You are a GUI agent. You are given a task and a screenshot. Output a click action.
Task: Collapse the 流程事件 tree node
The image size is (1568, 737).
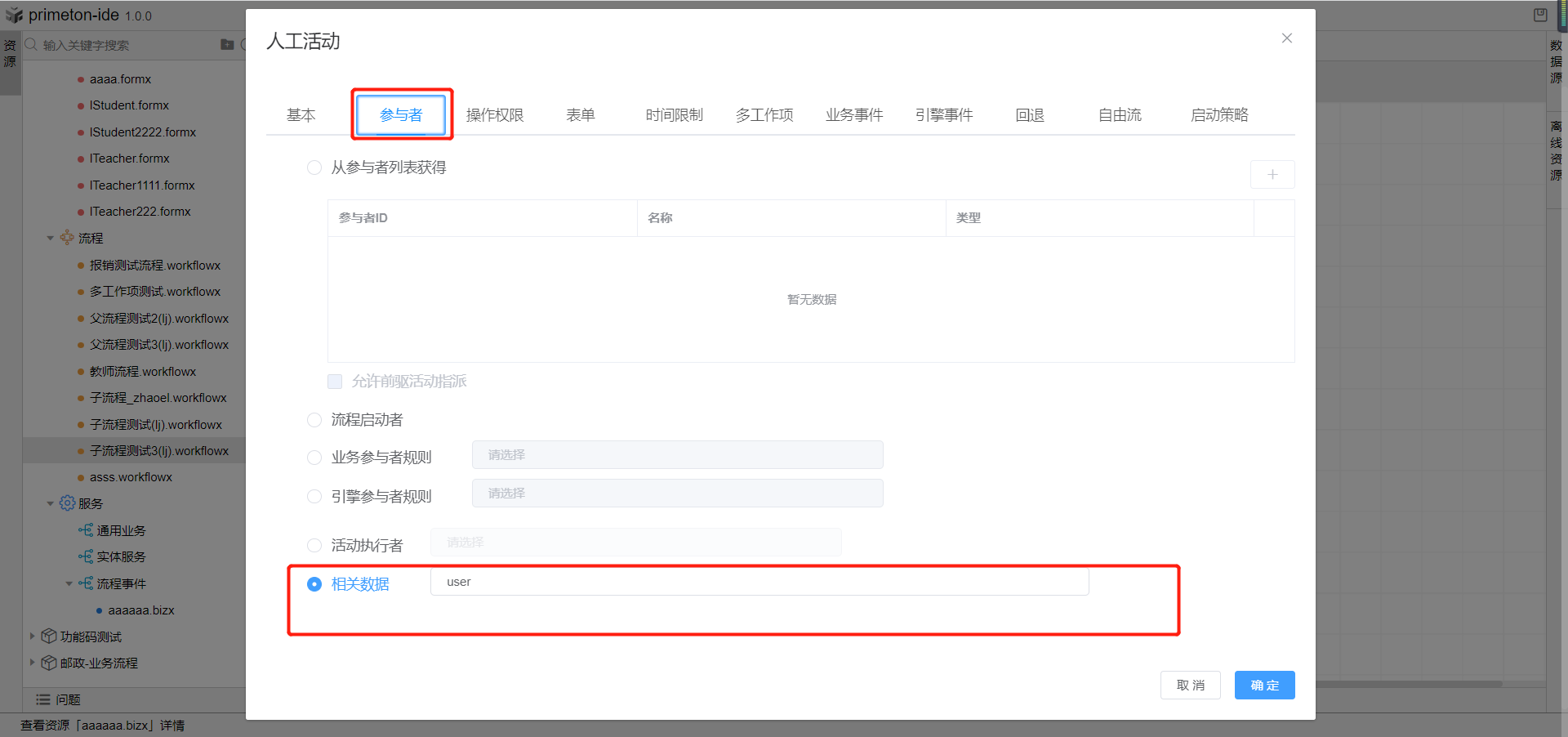(69, 583)
